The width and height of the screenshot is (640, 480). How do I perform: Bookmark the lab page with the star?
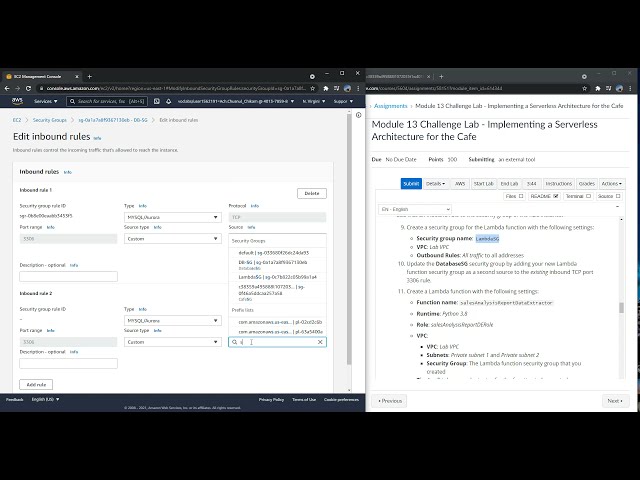(584, 88)
